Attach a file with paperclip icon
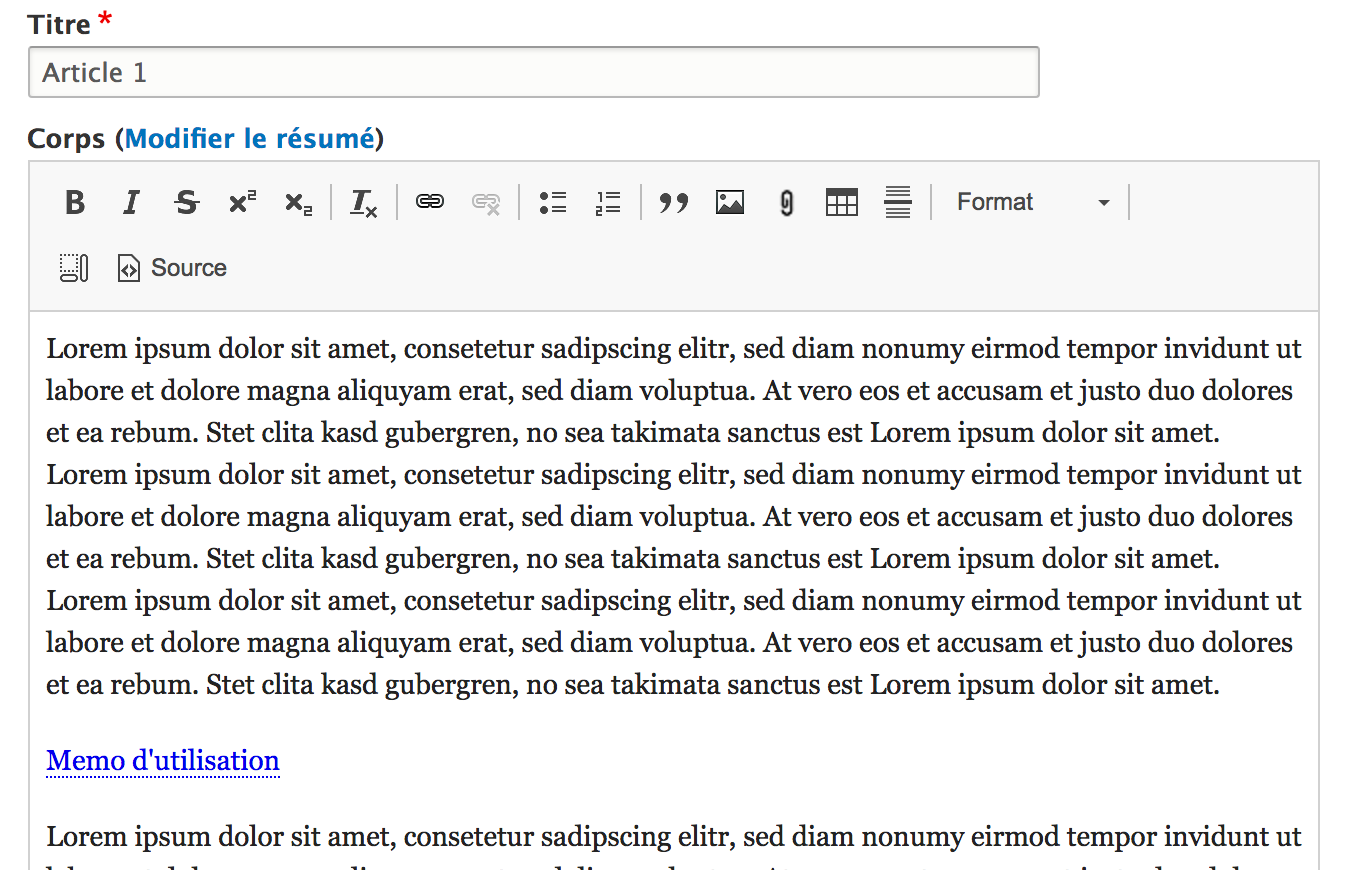This screenshot has width=1346, height=870. [x=786, y=203]
